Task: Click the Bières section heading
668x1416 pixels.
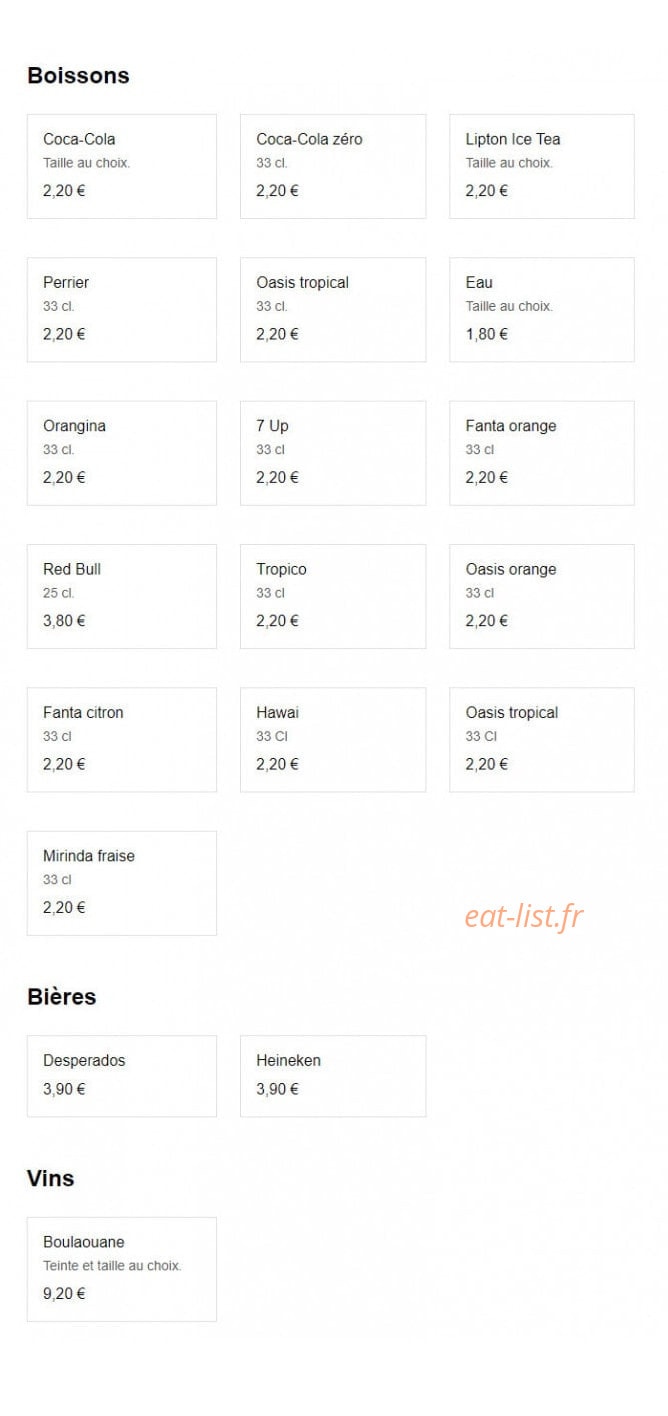Action: [x=61, y=996]
